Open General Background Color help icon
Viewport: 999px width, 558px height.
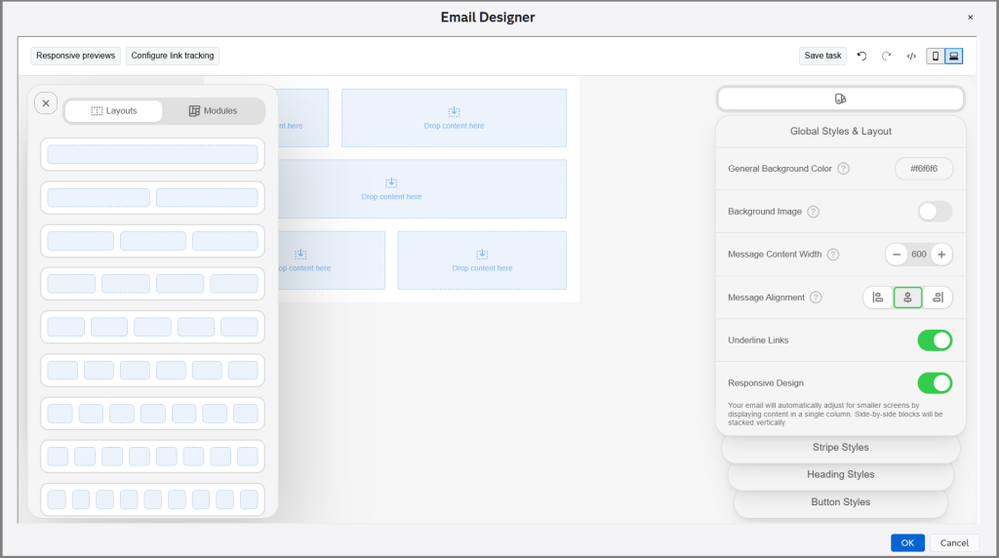(x=844, y=169)
